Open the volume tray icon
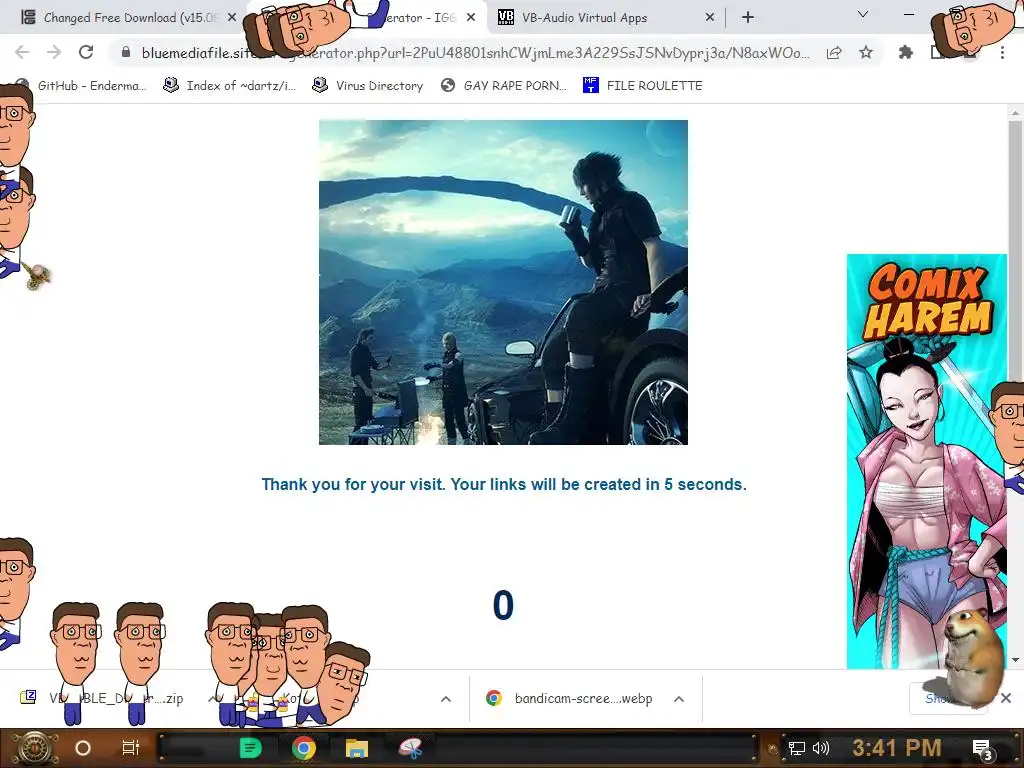Viewport: 1024px width, 768px height. (x=821, y=748)
